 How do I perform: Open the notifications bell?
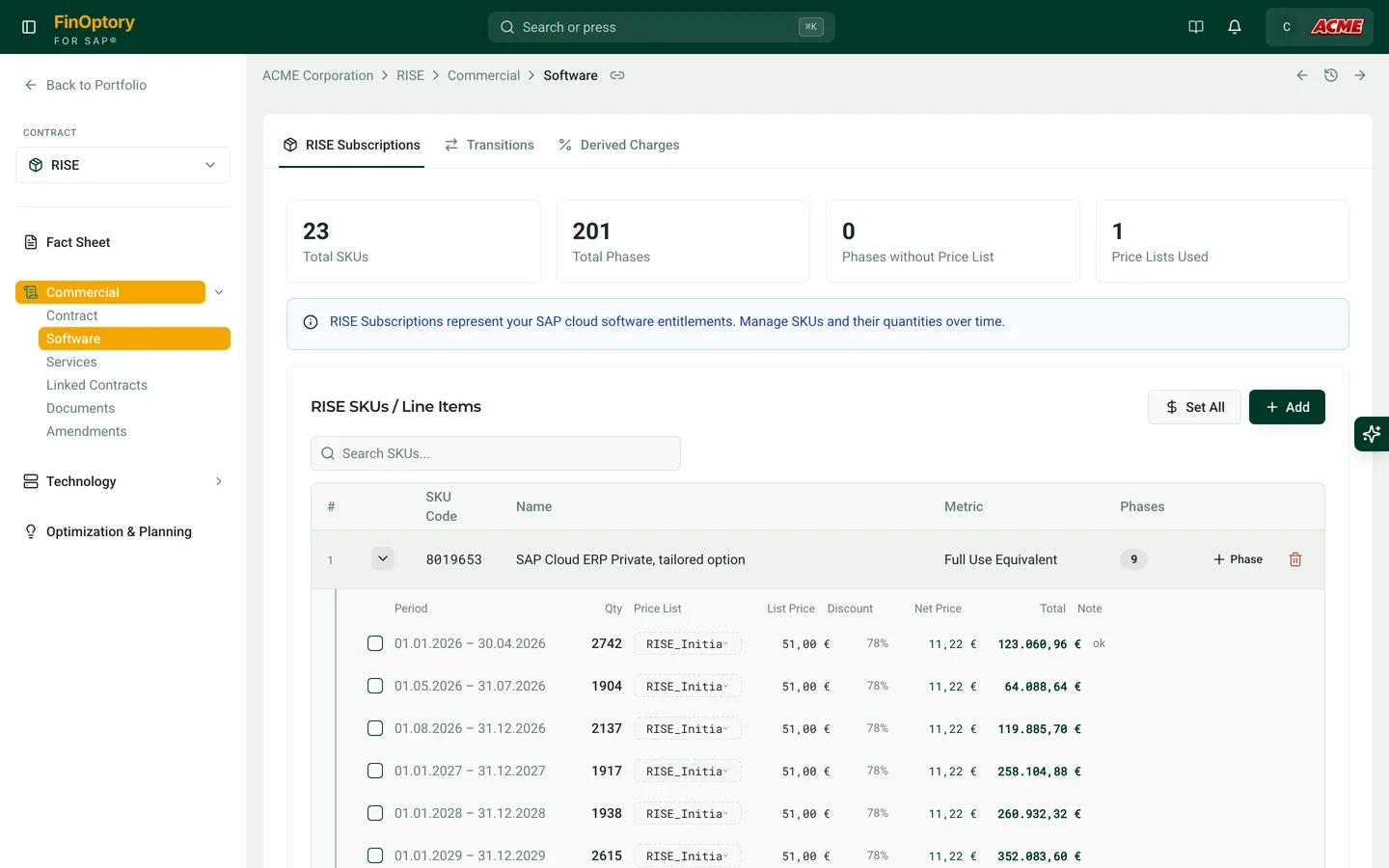tap(1235, 27)
